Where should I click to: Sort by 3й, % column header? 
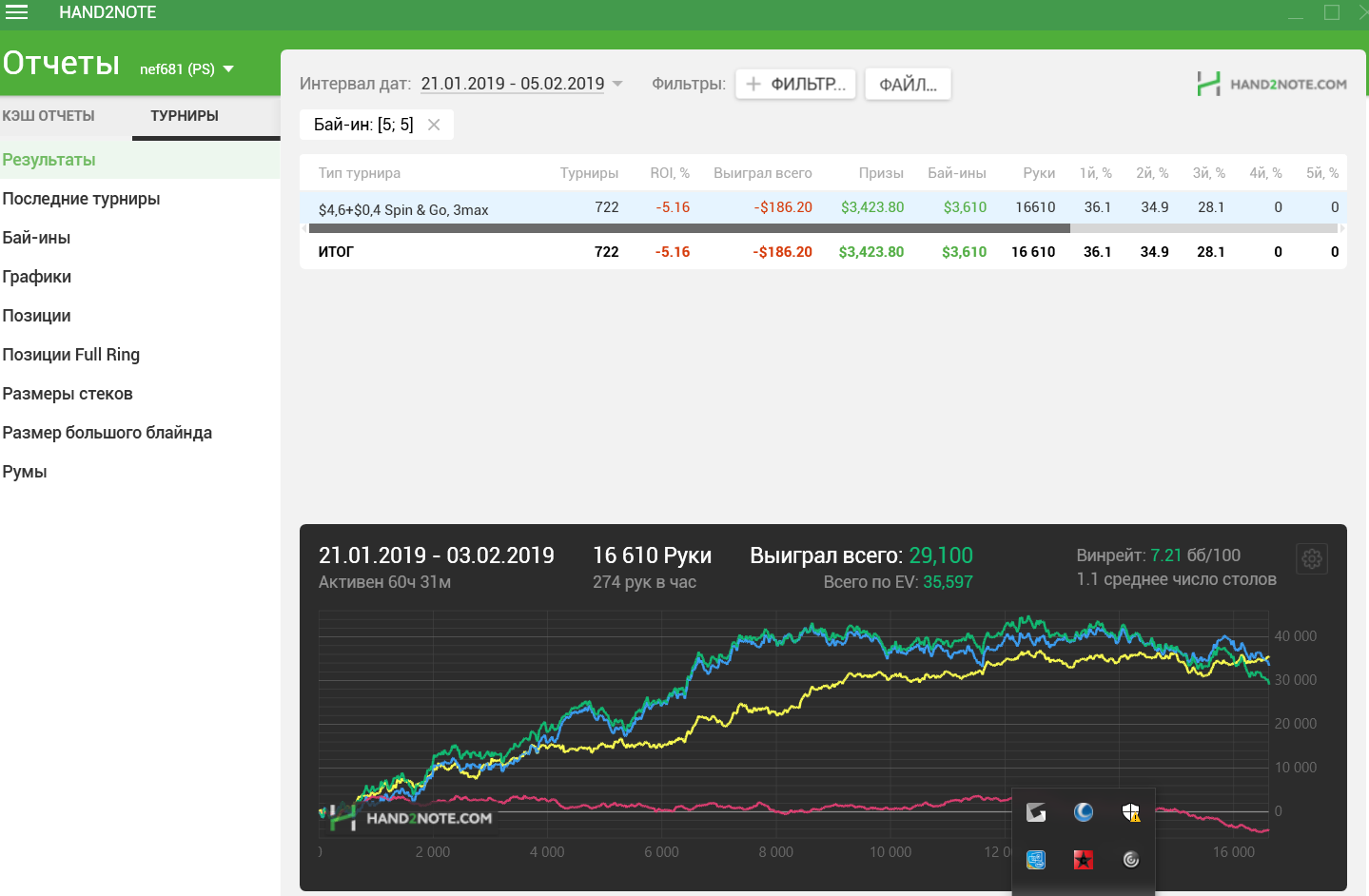pos(1209,173)
